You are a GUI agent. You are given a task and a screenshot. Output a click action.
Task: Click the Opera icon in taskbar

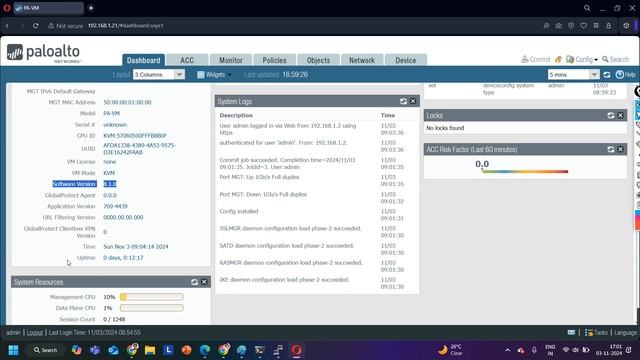pos(297,350)
